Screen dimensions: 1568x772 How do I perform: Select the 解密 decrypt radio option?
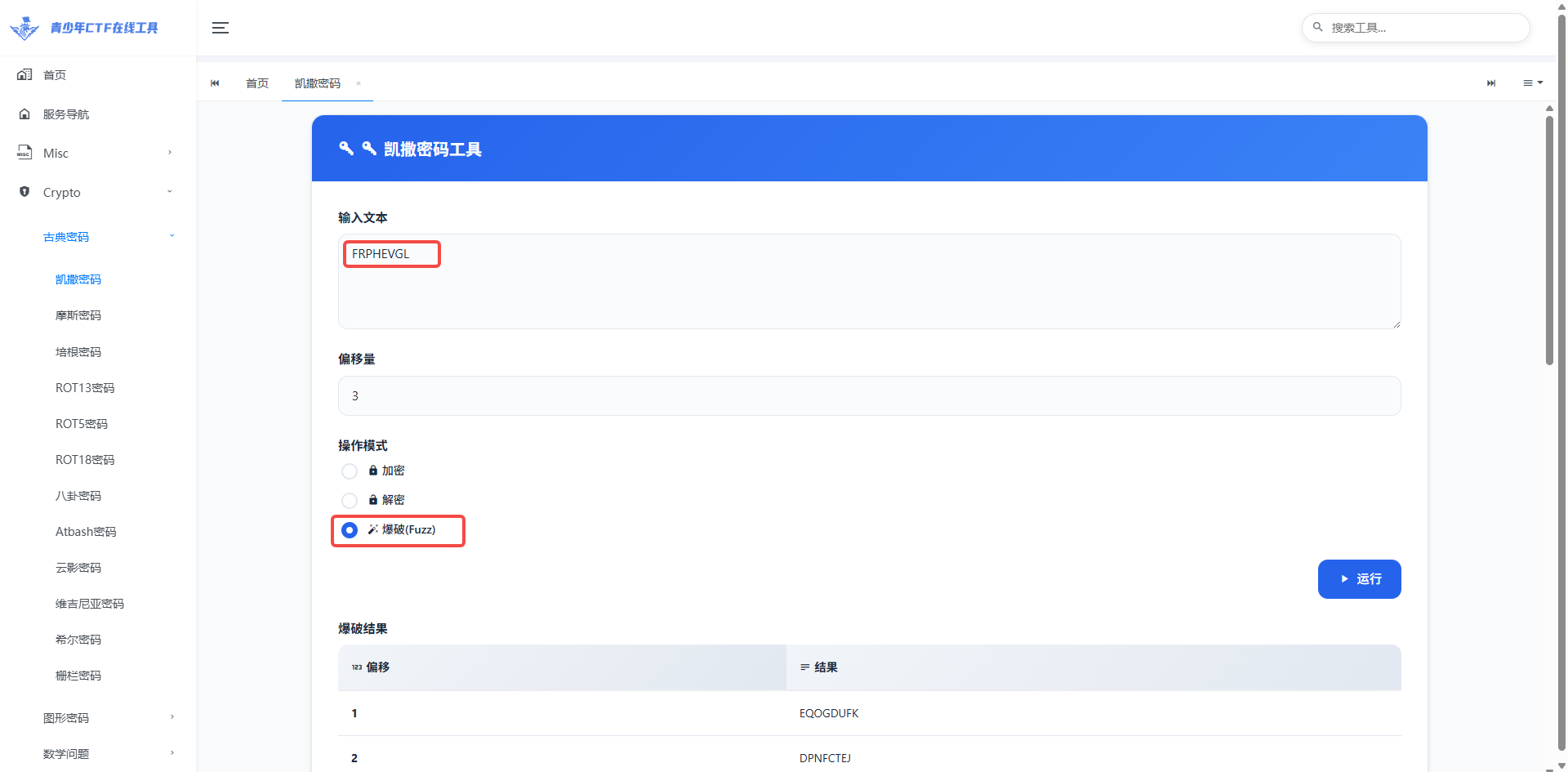click(x=350, y=501)
